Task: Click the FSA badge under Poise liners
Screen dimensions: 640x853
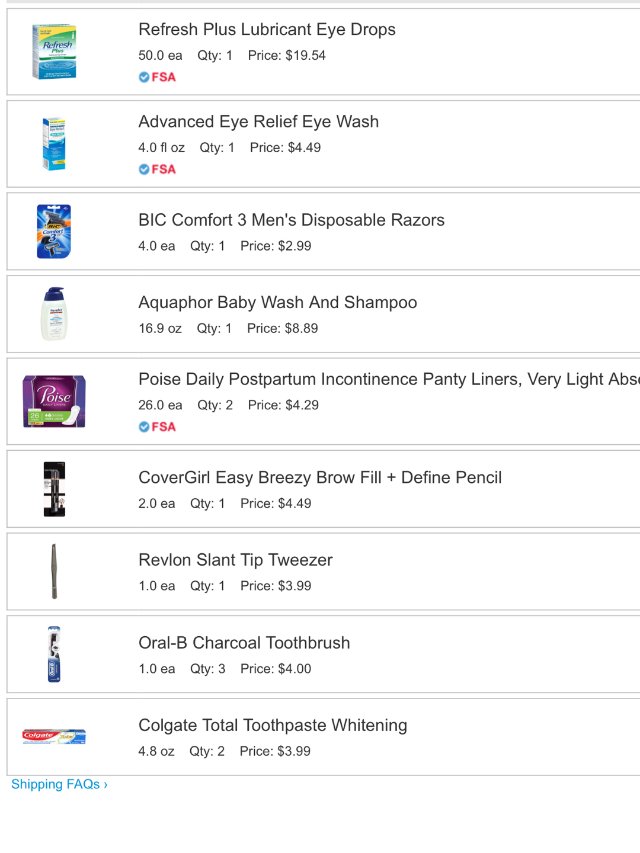Action: [157, 426]
